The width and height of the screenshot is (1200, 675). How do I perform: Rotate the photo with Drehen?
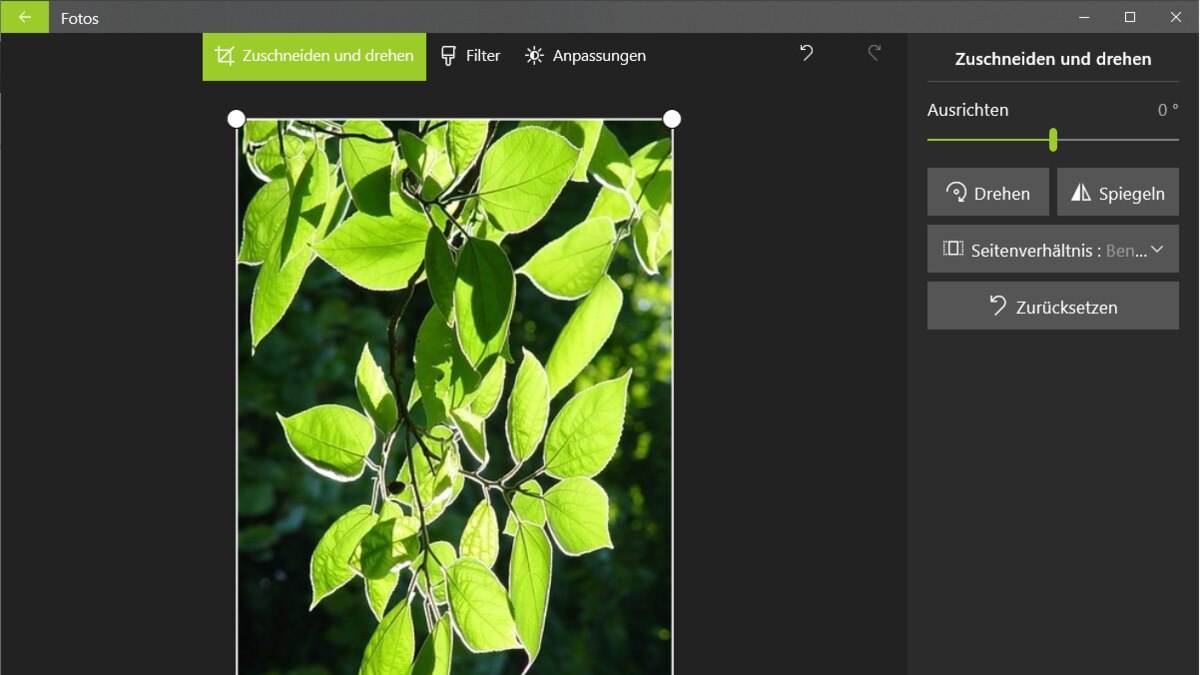click(x=987, y=193)
